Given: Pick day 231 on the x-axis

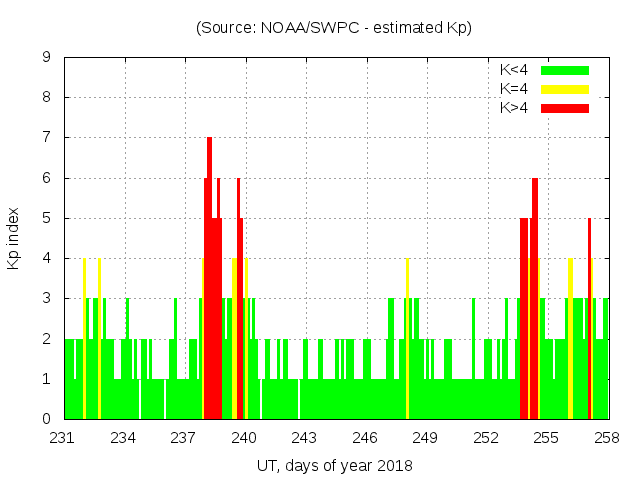Looking at the screenshot, I should (x=64, y=438).
